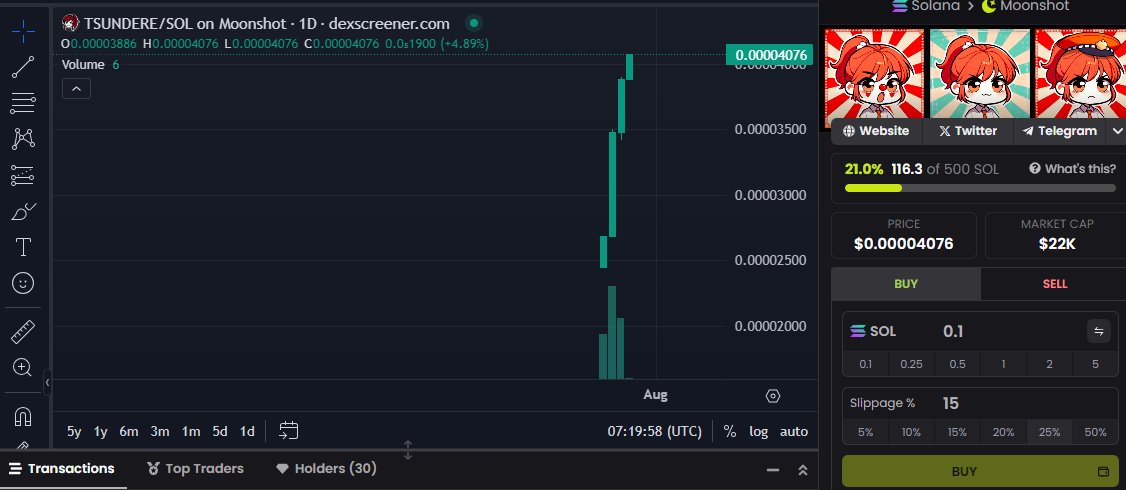Collapse the Volume indicator legend

pyautogui.click(x=76, y=89)
